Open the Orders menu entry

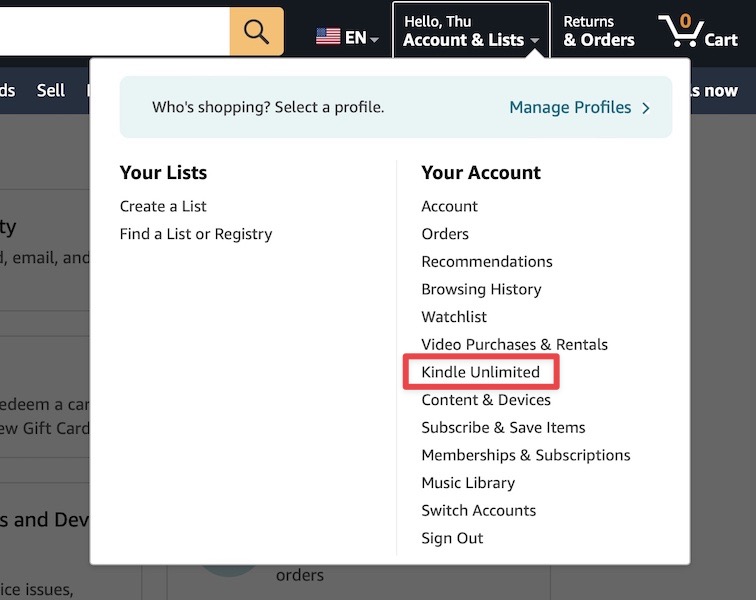[445, 234]
